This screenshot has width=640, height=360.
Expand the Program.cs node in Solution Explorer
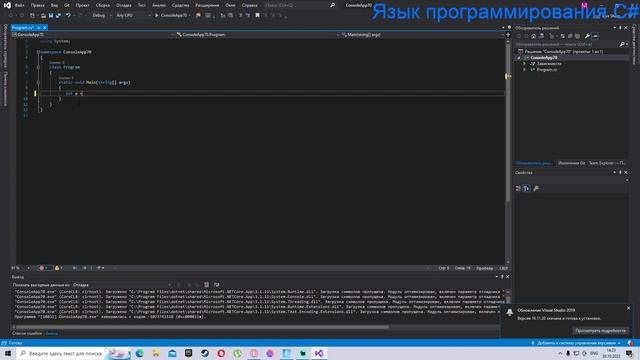[x=524, y=70]
